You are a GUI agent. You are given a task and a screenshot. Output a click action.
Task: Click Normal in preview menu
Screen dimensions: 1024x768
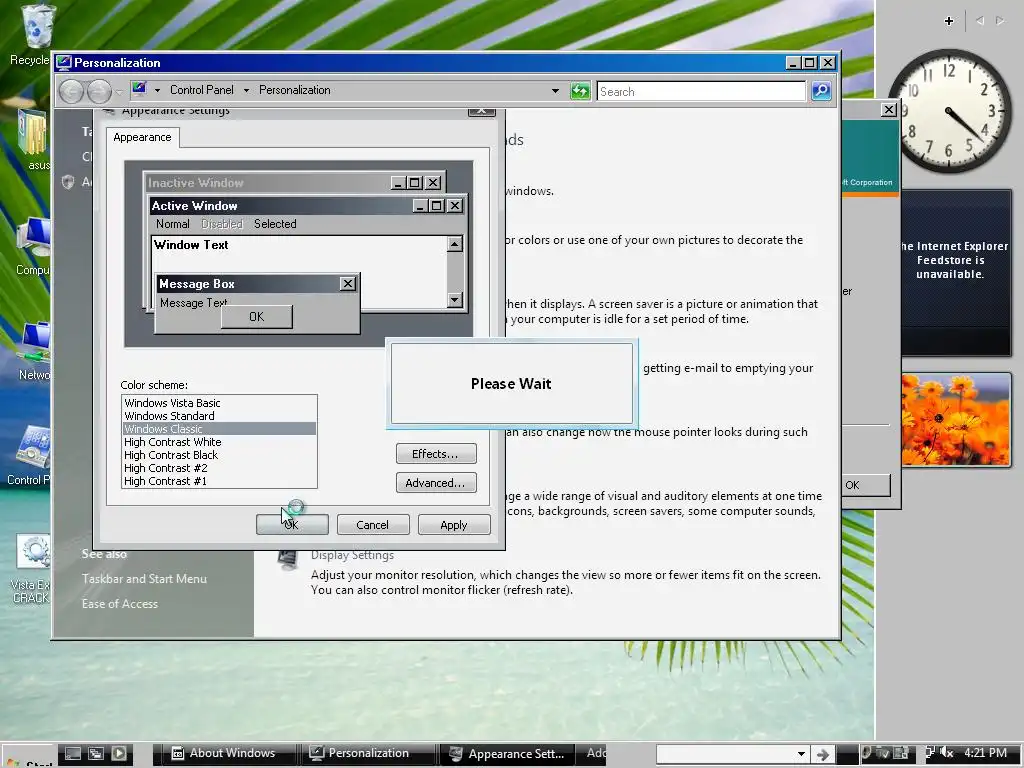pos(172,224)
